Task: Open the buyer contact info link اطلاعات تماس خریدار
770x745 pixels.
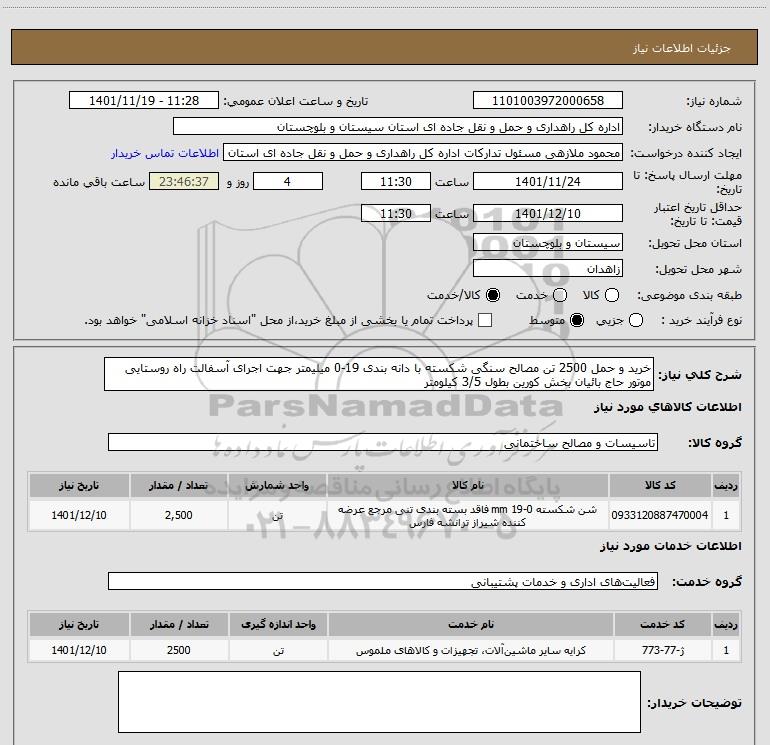Action: point(165,153)
